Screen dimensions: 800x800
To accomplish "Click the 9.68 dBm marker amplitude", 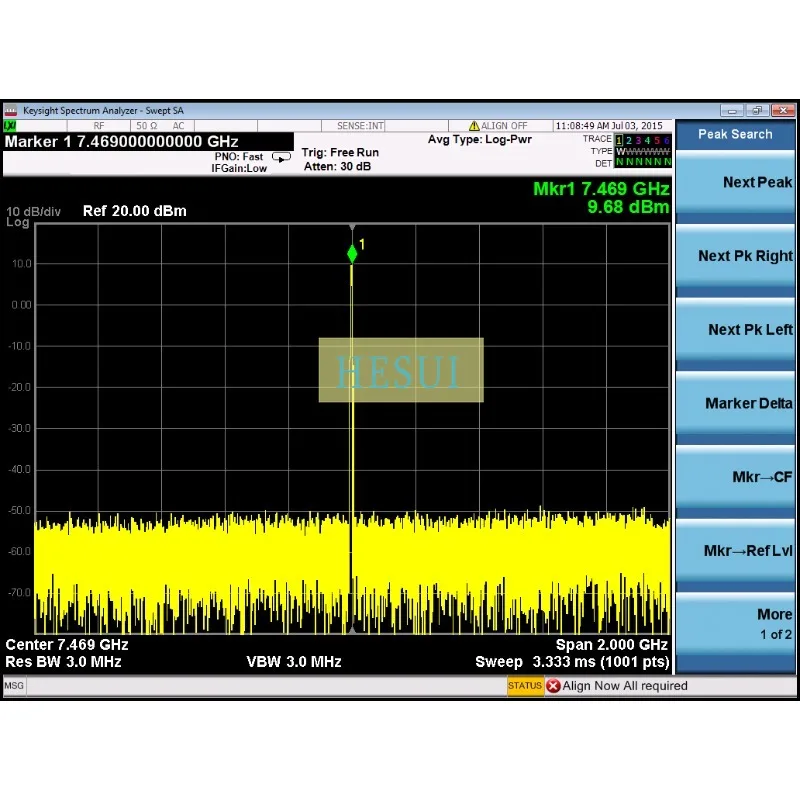I will click(628, 207).
